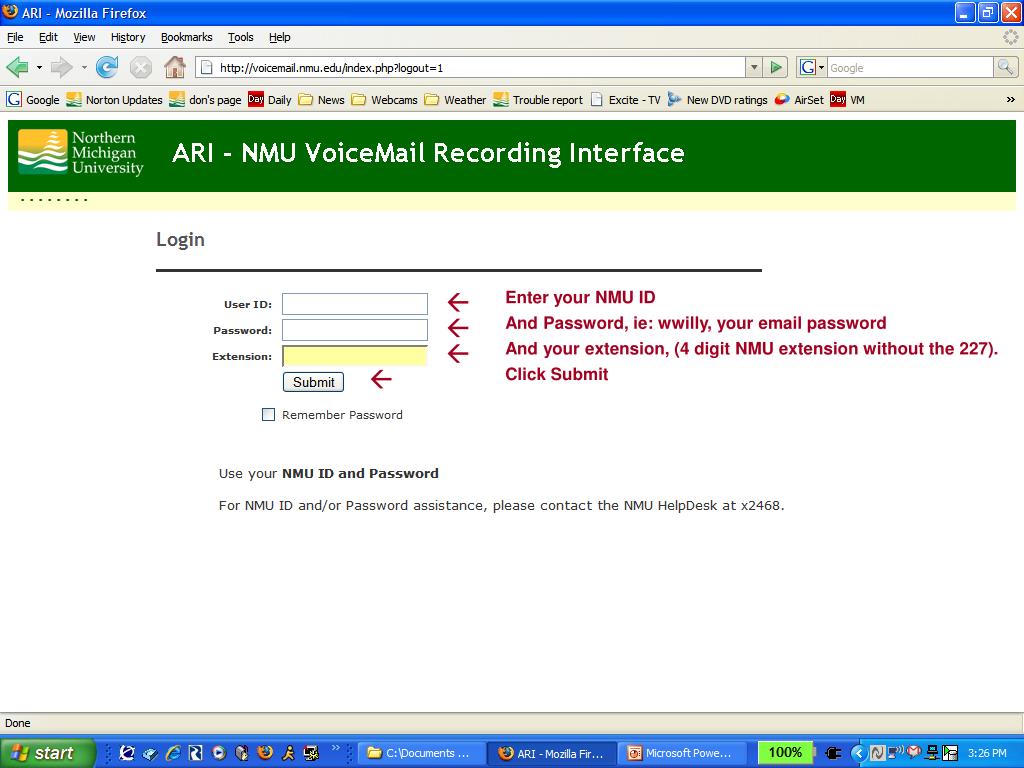Click the green Go arrow button
Image resolution: width=1024 pixels, height=768 pixels.
(x=776, y=67)
